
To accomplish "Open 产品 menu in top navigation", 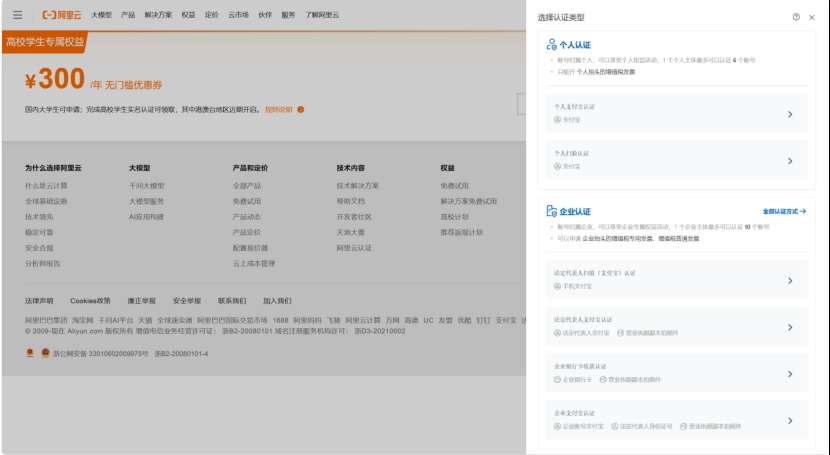I will 128,15.
